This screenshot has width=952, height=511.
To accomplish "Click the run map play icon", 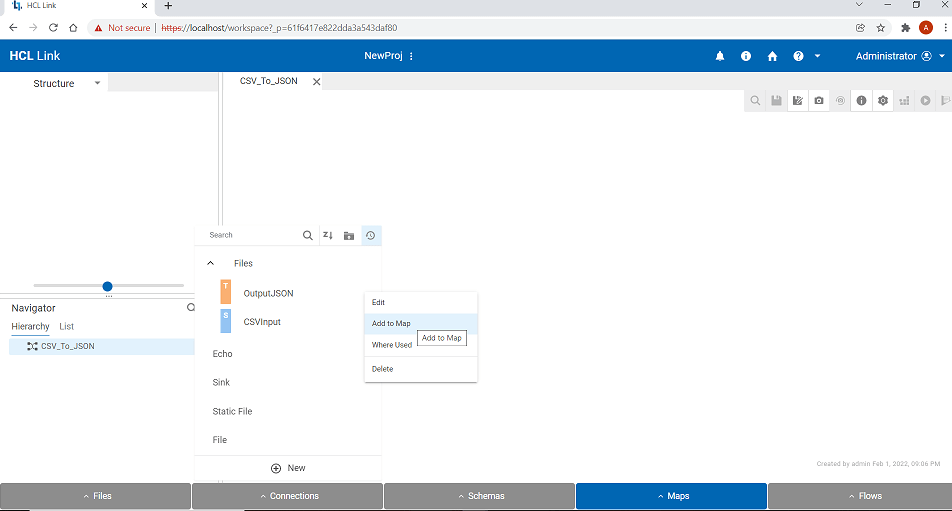I will click(926, 100).
